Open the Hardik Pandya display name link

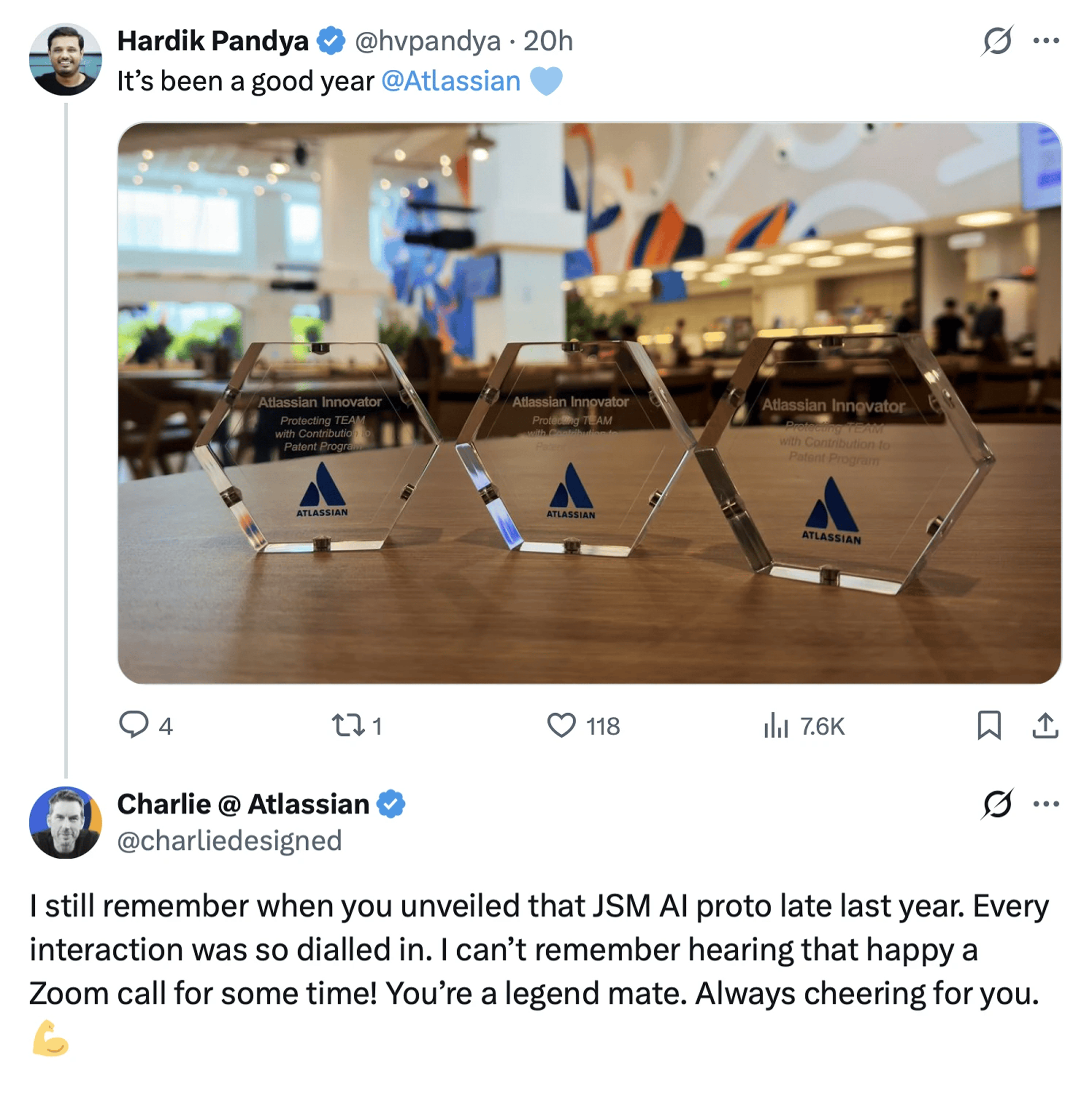pyautogui.click(x=212, y=41)
